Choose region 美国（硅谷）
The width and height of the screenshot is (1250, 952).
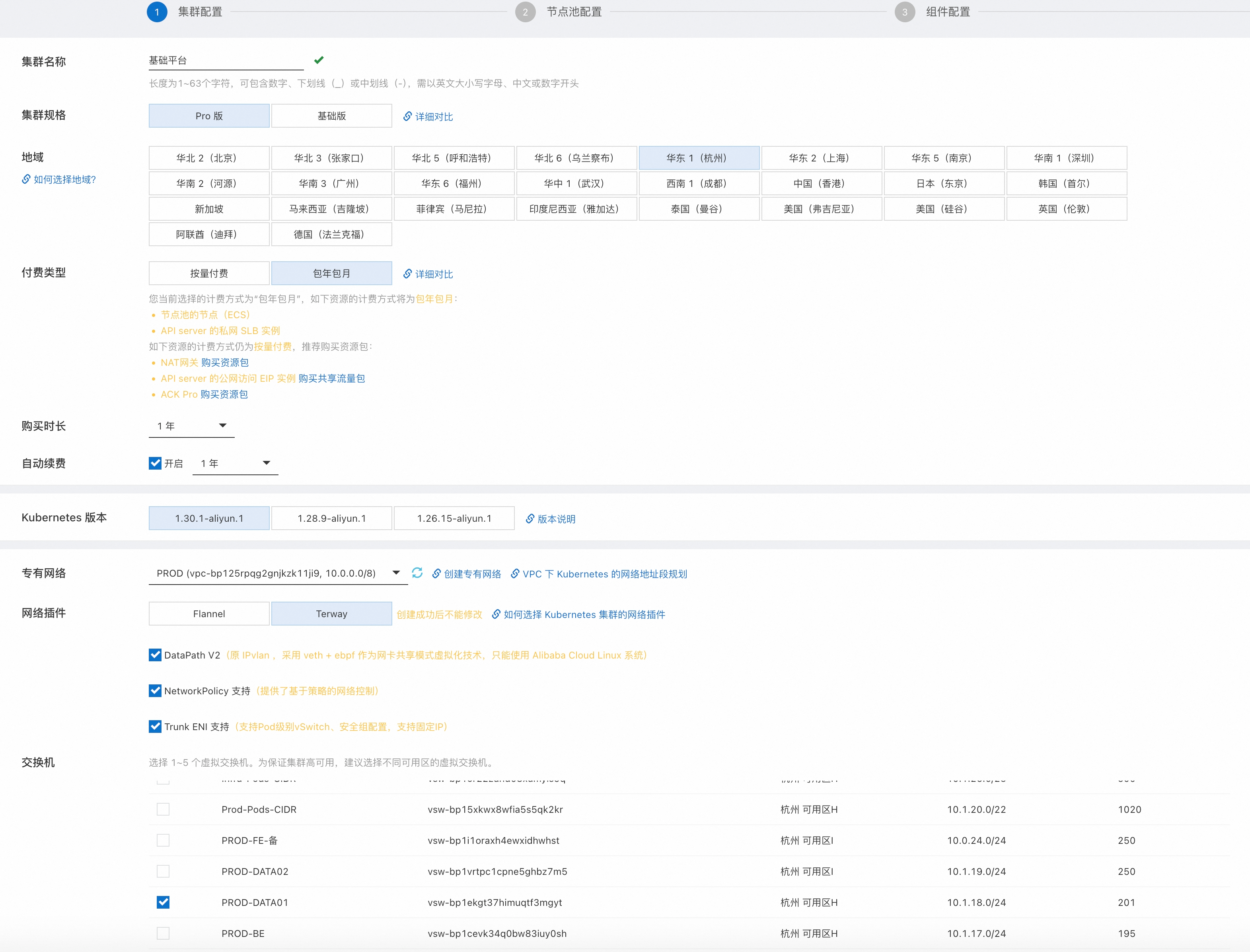944,209
